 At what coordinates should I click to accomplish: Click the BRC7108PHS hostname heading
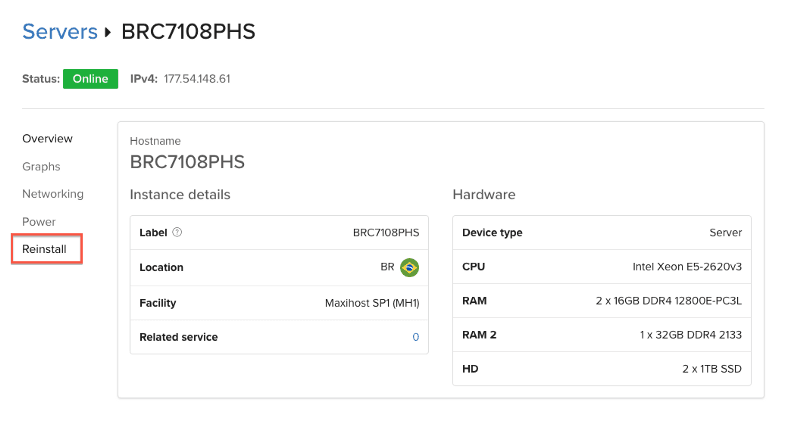point(187,162)
